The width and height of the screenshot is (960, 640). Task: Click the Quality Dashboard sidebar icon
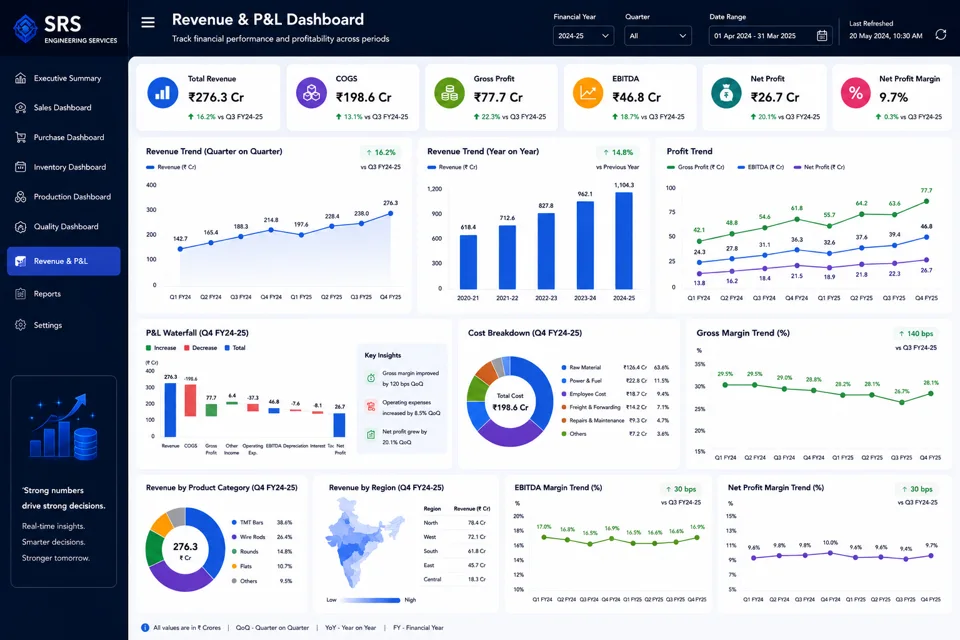[20, 227]
